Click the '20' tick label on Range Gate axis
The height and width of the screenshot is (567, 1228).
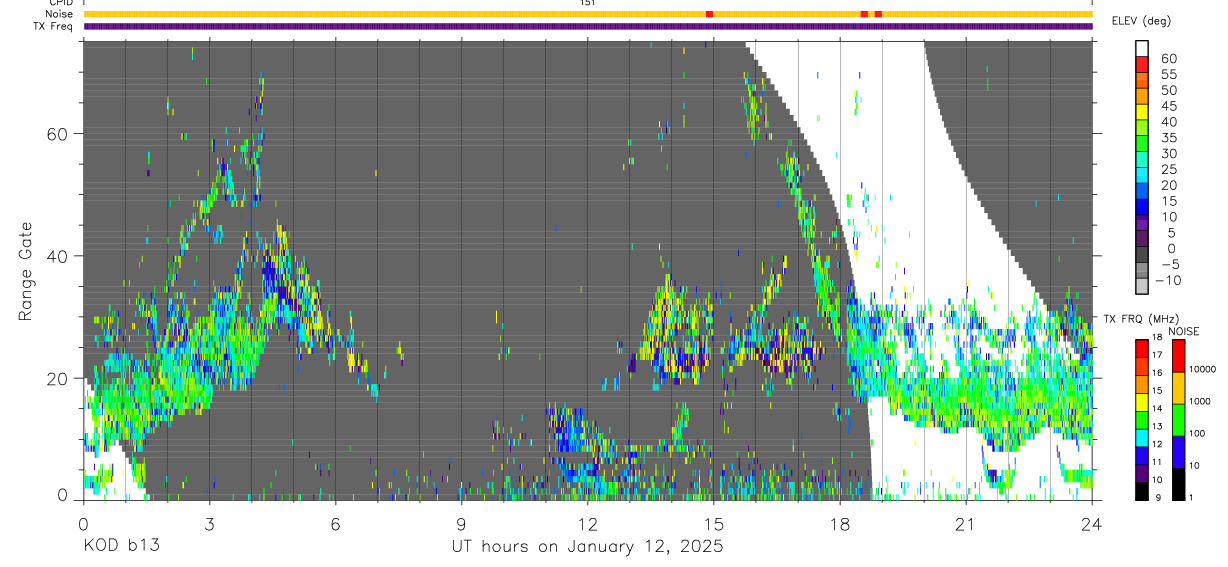59,378
